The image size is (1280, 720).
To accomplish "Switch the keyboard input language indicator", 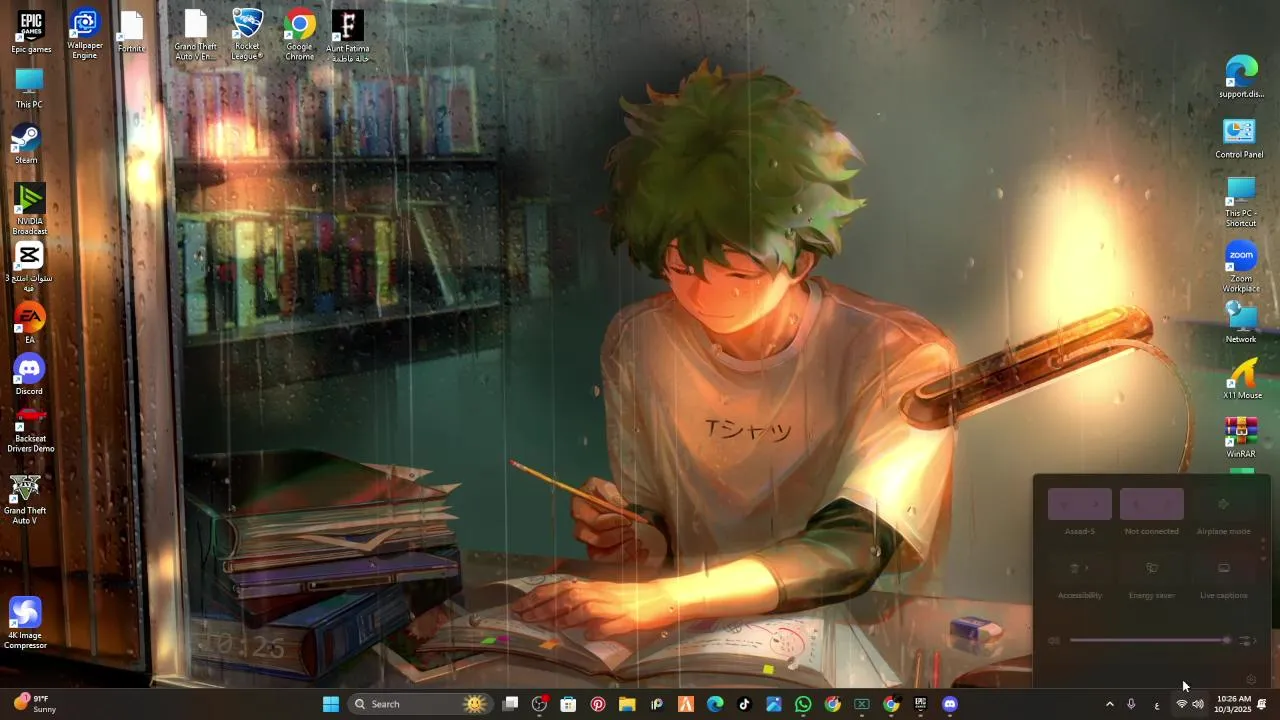I will click(x=1157, y=705).
